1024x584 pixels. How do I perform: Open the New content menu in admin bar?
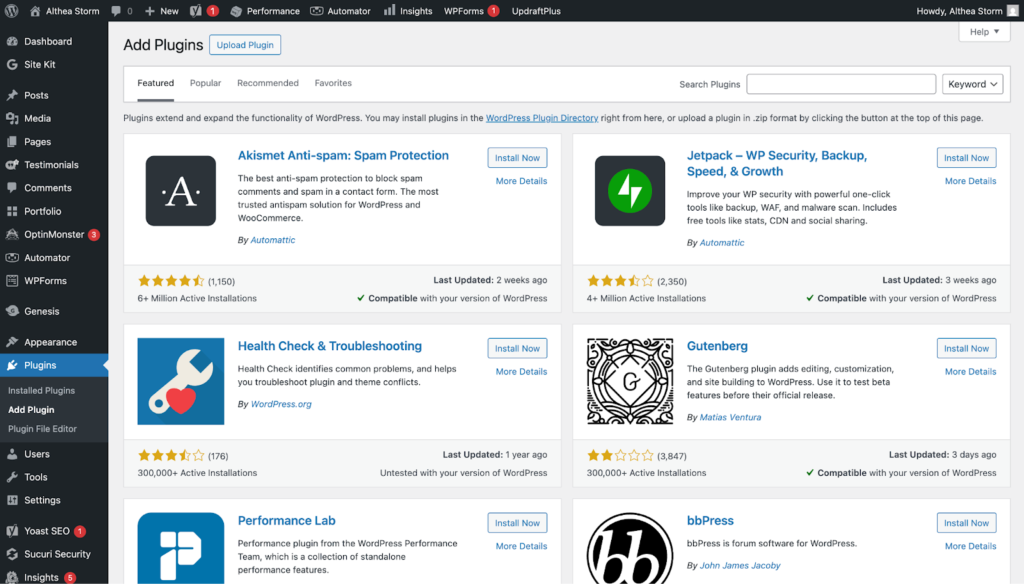coord(161,11)
